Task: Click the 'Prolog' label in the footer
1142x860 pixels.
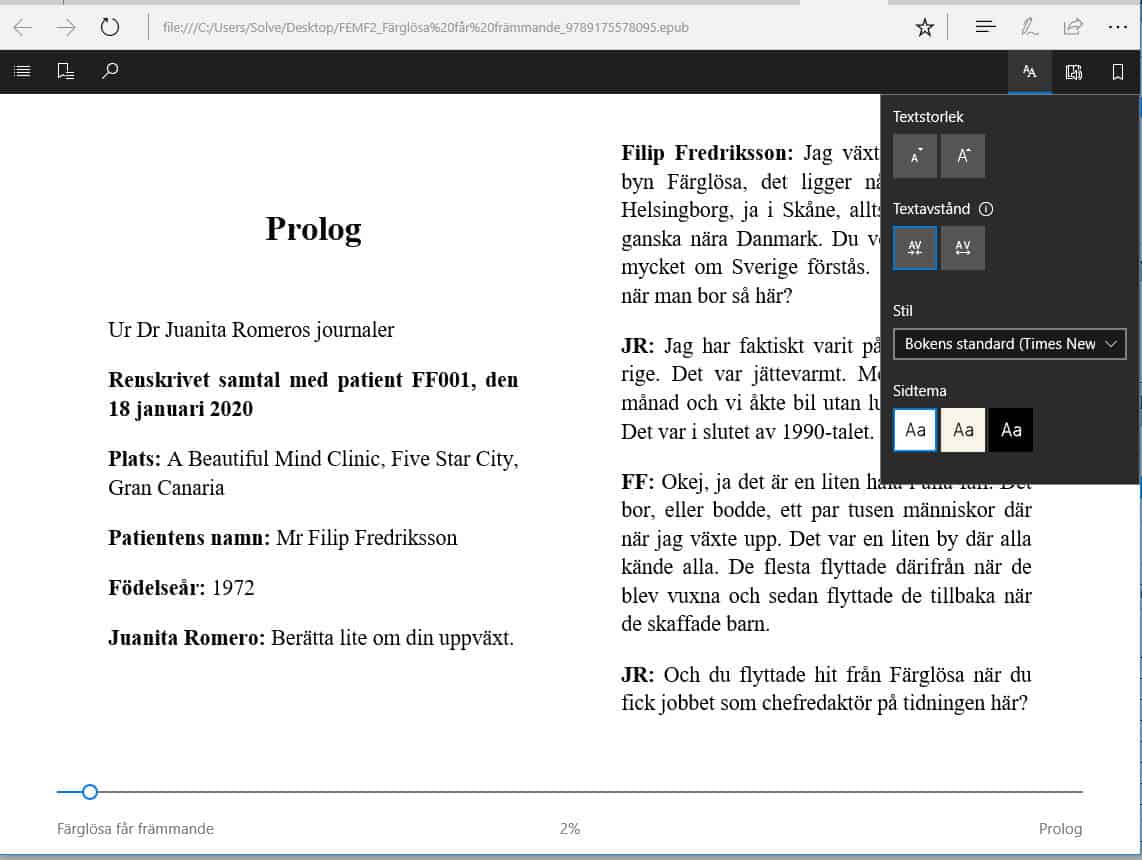Action: click(1060, 829)
